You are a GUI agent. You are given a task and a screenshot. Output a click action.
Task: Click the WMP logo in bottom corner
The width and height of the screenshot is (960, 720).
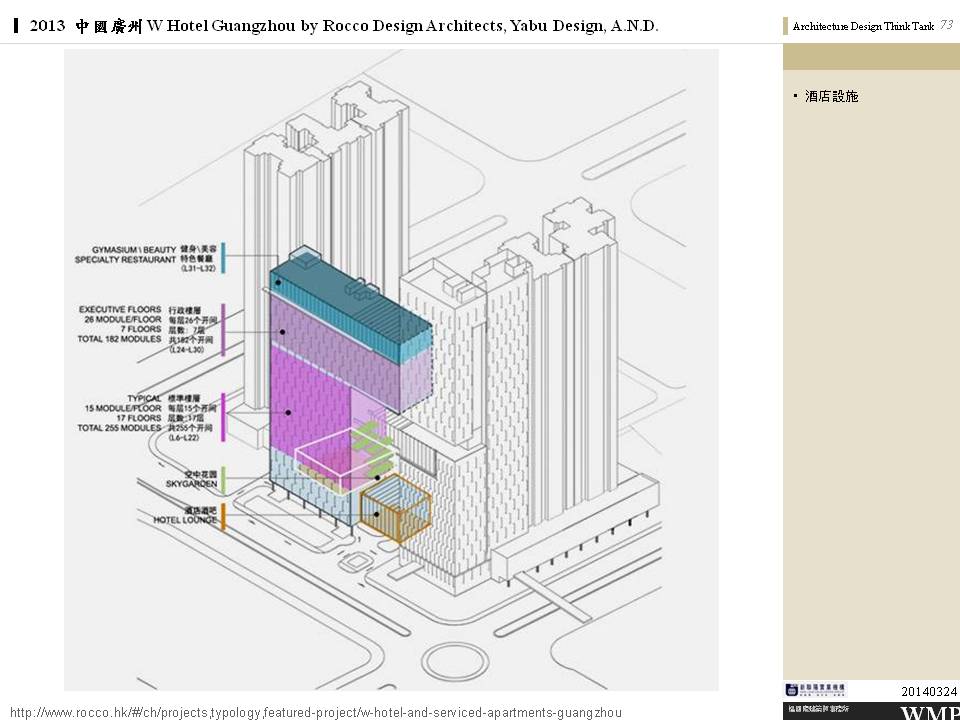[929, 712]
